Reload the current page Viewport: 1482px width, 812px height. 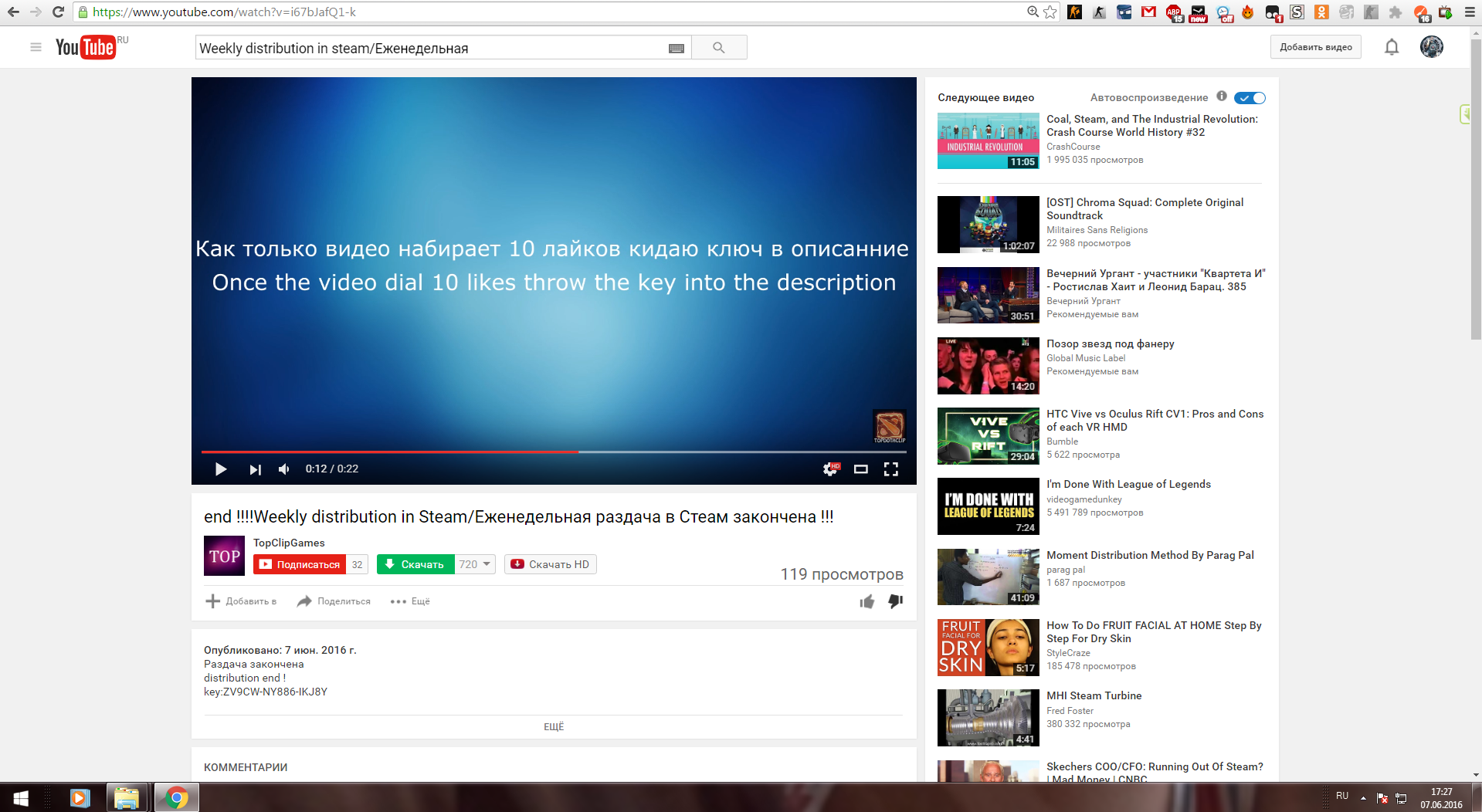click(x=58, y=12)
